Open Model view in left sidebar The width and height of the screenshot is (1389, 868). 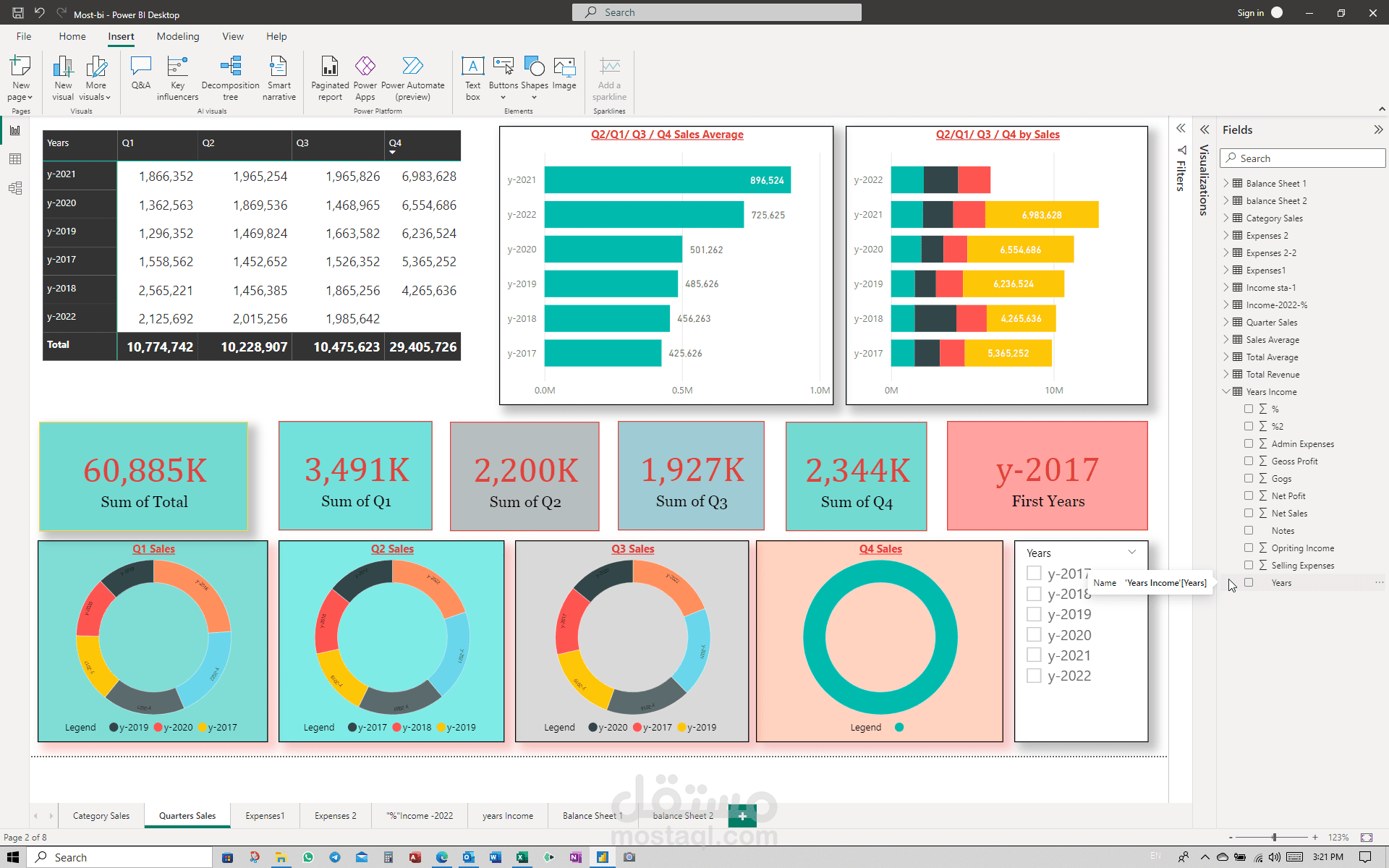(15, 188)
